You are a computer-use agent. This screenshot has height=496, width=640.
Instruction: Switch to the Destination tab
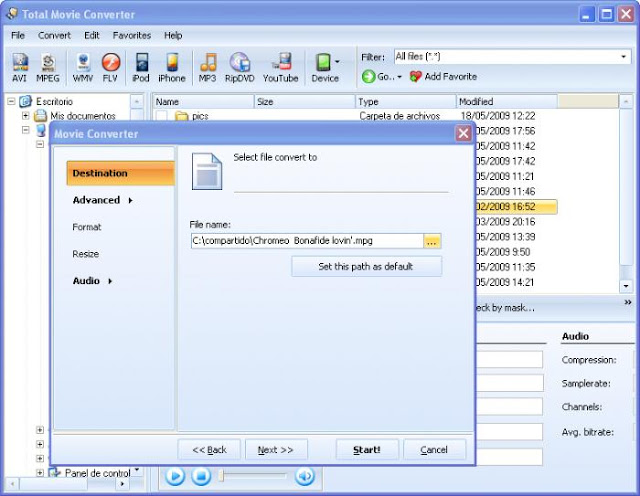pos(120,173)
